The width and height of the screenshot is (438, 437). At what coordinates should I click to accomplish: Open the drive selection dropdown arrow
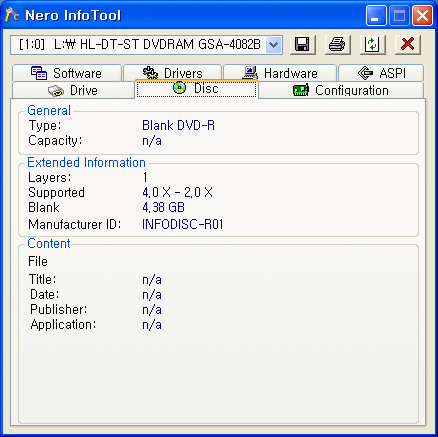click(274, 44)
